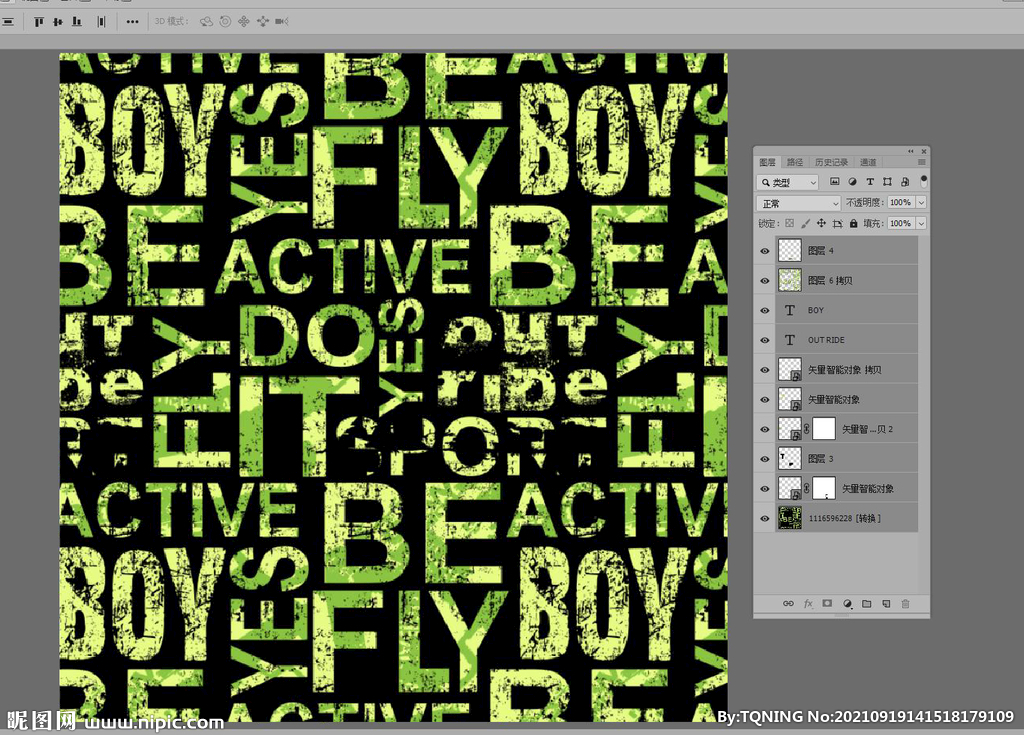
Task: Add a layer mask from panel footer
Action: click(827, 604)
